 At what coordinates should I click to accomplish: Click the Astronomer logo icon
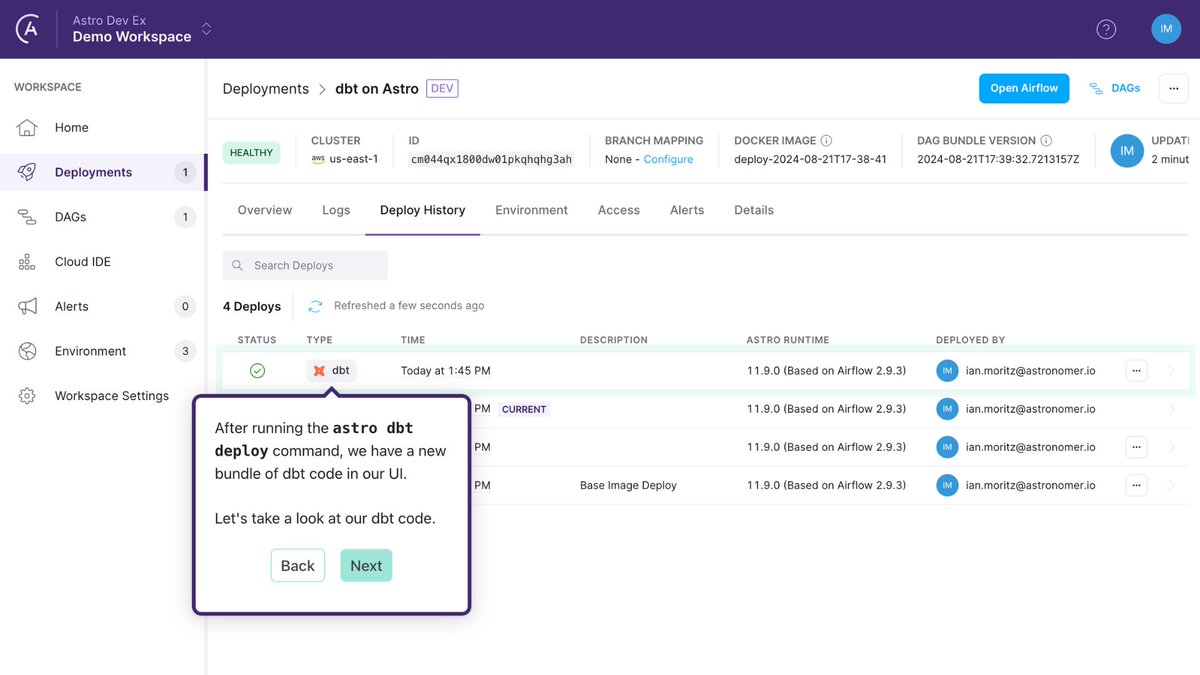28,29
